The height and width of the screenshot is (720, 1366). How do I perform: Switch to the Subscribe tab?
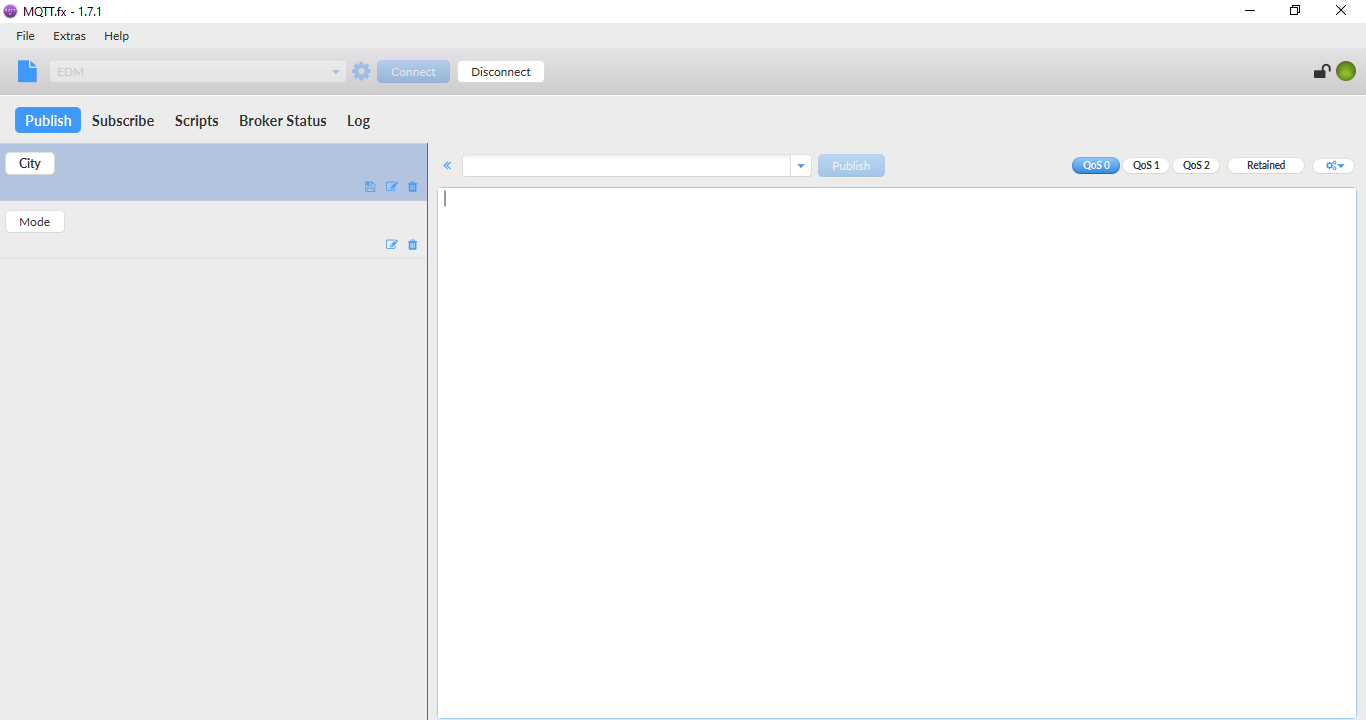[122, 120]
